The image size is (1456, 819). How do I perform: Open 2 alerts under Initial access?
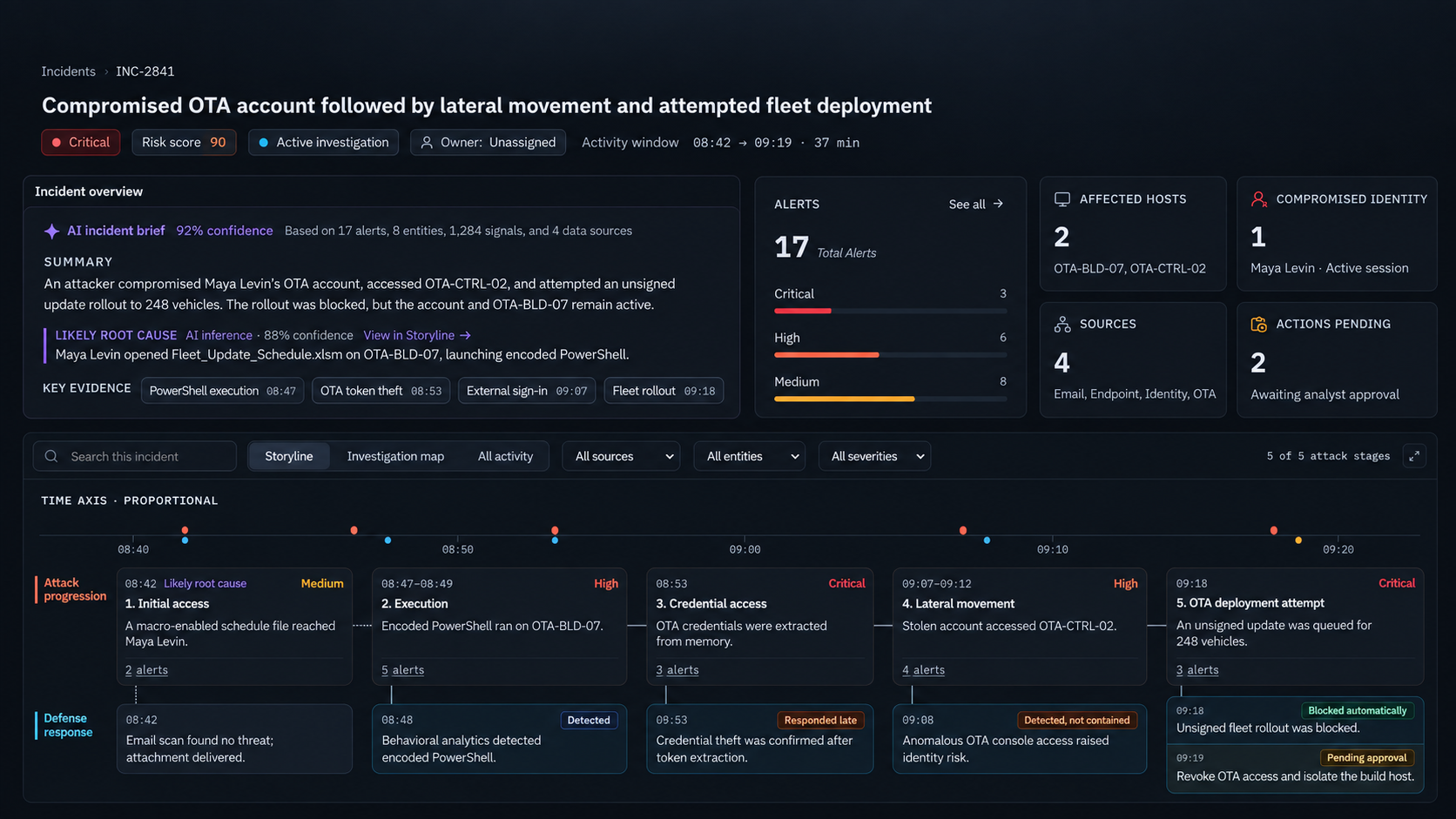146,670
